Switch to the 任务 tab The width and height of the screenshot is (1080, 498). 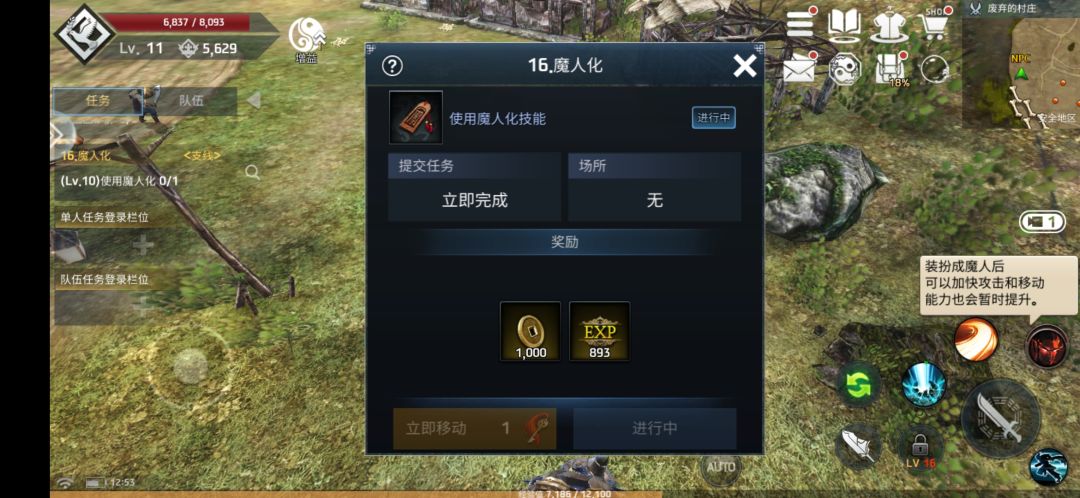tap(98, 101)
